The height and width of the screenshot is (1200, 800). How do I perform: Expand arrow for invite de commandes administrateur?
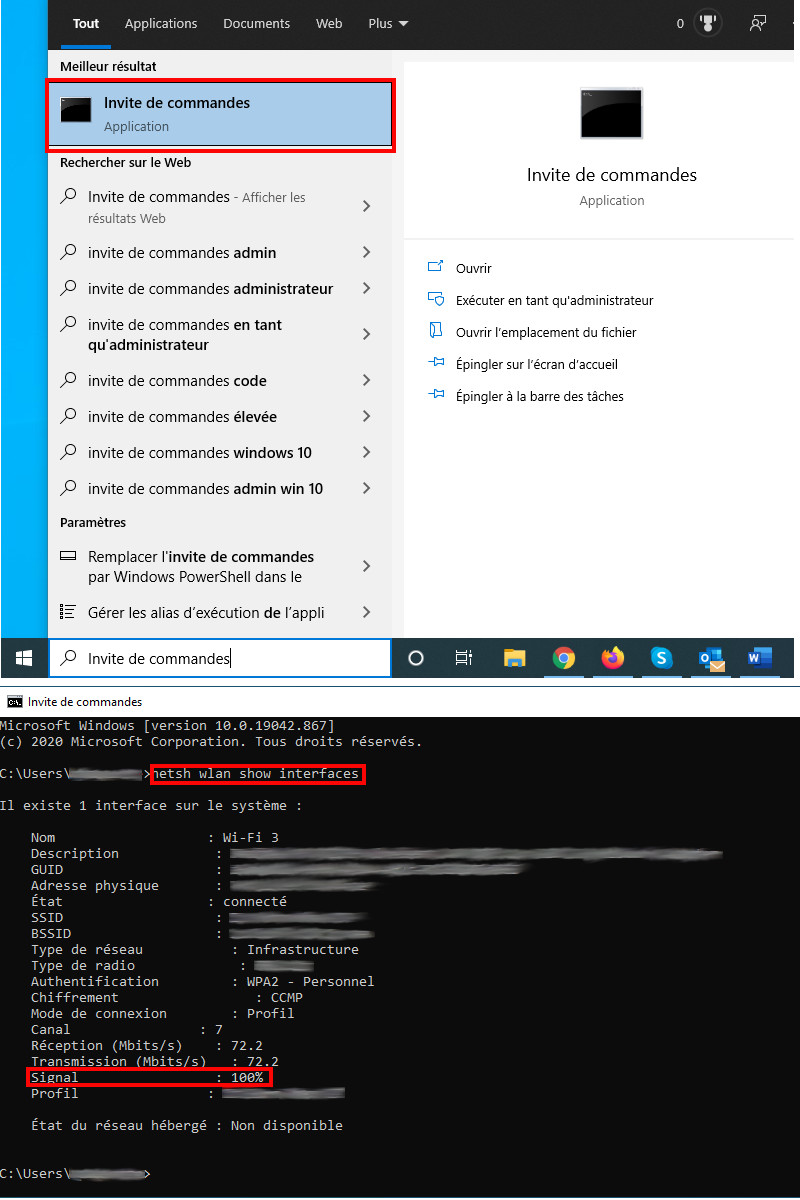point(366,288)
